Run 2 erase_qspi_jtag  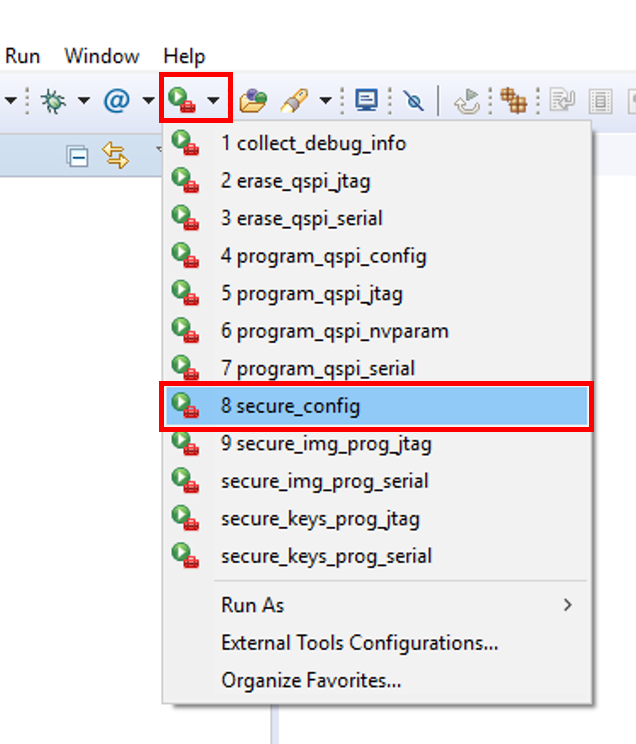point(377,181)
